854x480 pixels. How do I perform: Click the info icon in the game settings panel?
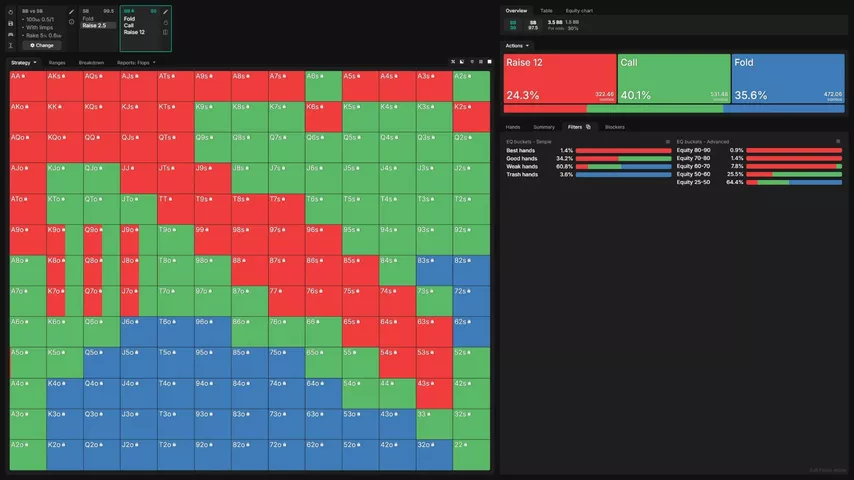pyautogui.click(x=71, y=21)
